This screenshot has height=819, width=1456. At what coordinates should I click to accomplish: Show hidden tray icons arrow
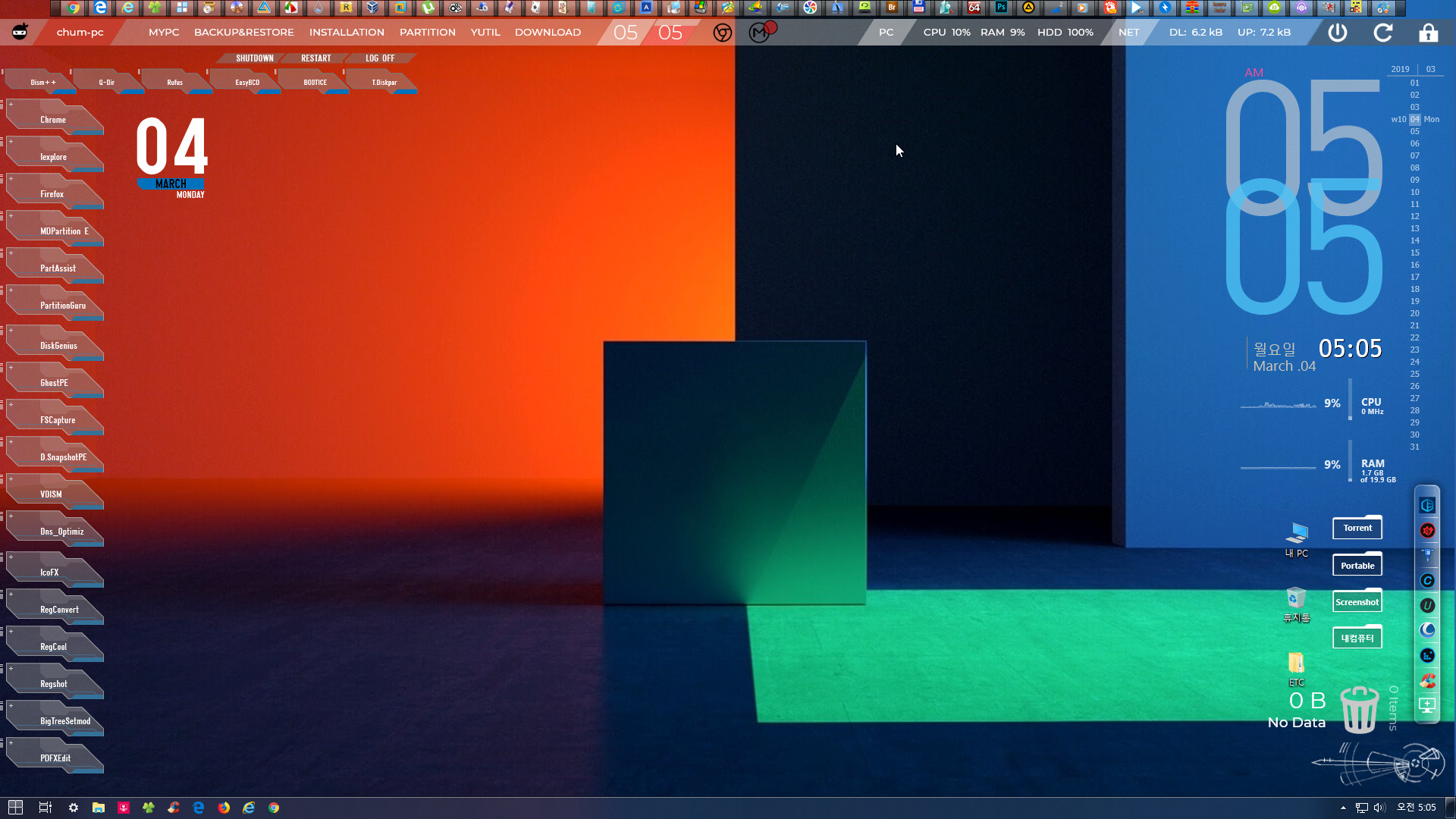point(1343,808)
